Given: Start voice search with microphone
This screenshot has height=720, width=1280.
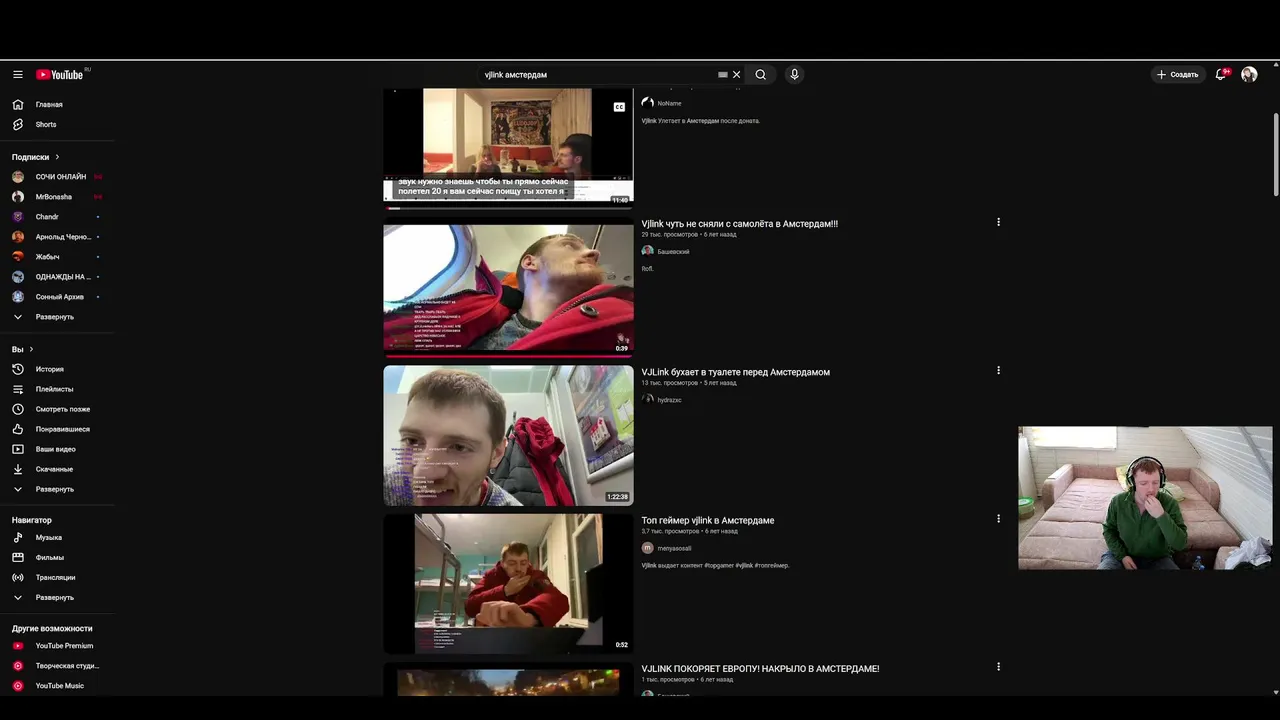Looking at the screenshot, I should [795, 74].
